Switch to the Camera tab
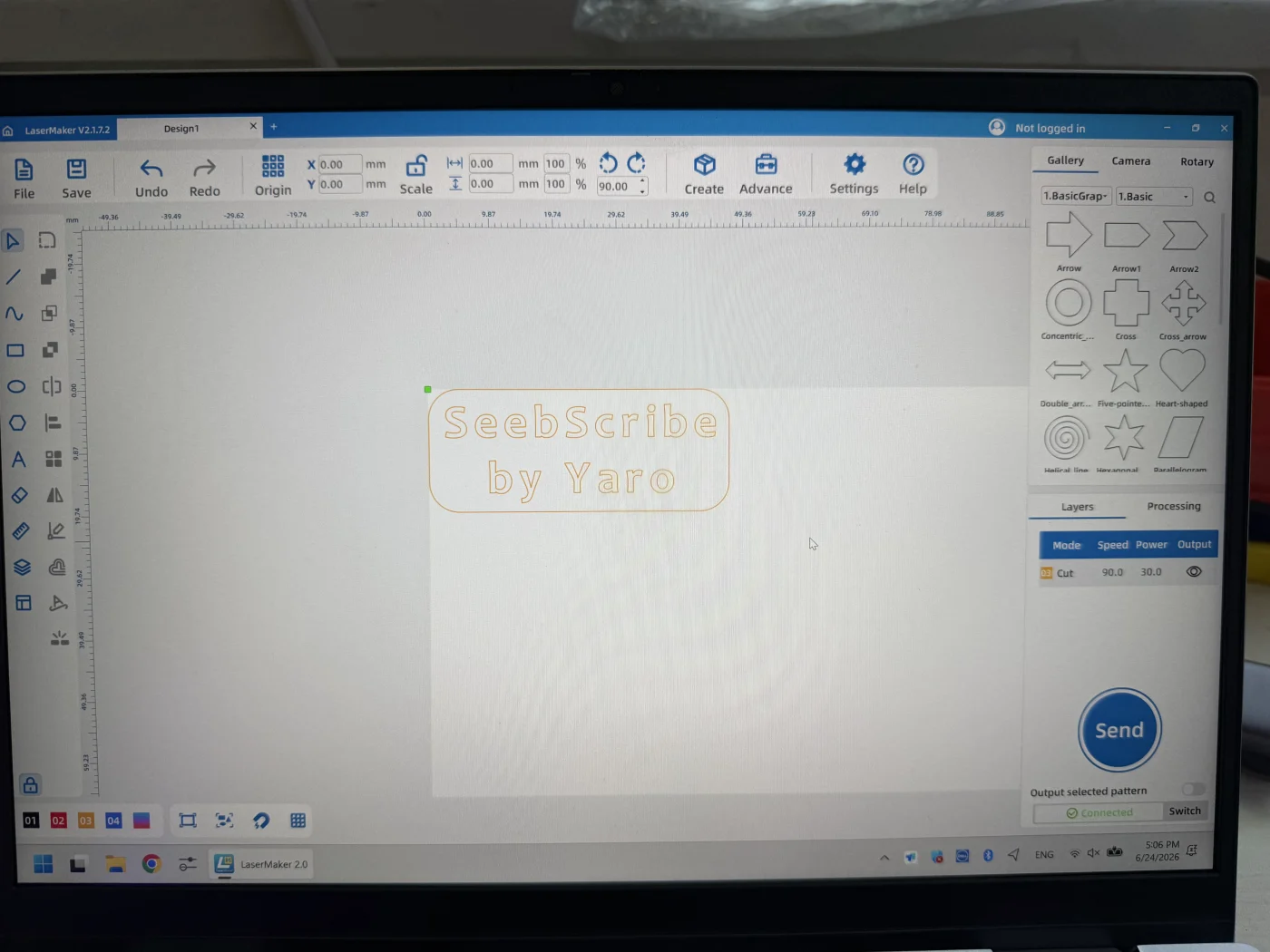This screenshot has height=952, width=1270. coord(1131,161)
